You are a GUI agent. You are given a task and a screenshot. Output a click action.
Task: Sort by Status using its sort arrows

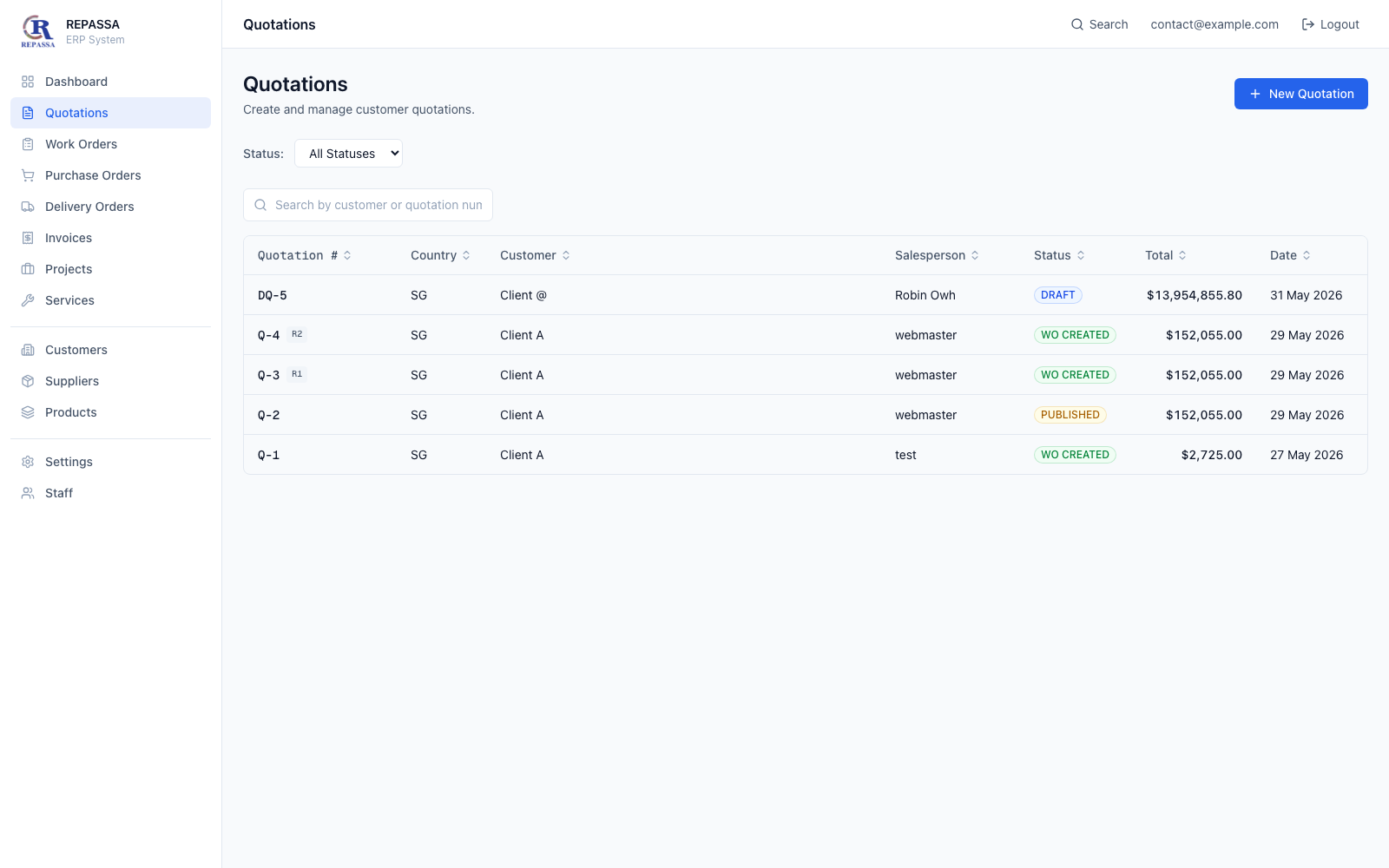click(x=1081, y=255)
